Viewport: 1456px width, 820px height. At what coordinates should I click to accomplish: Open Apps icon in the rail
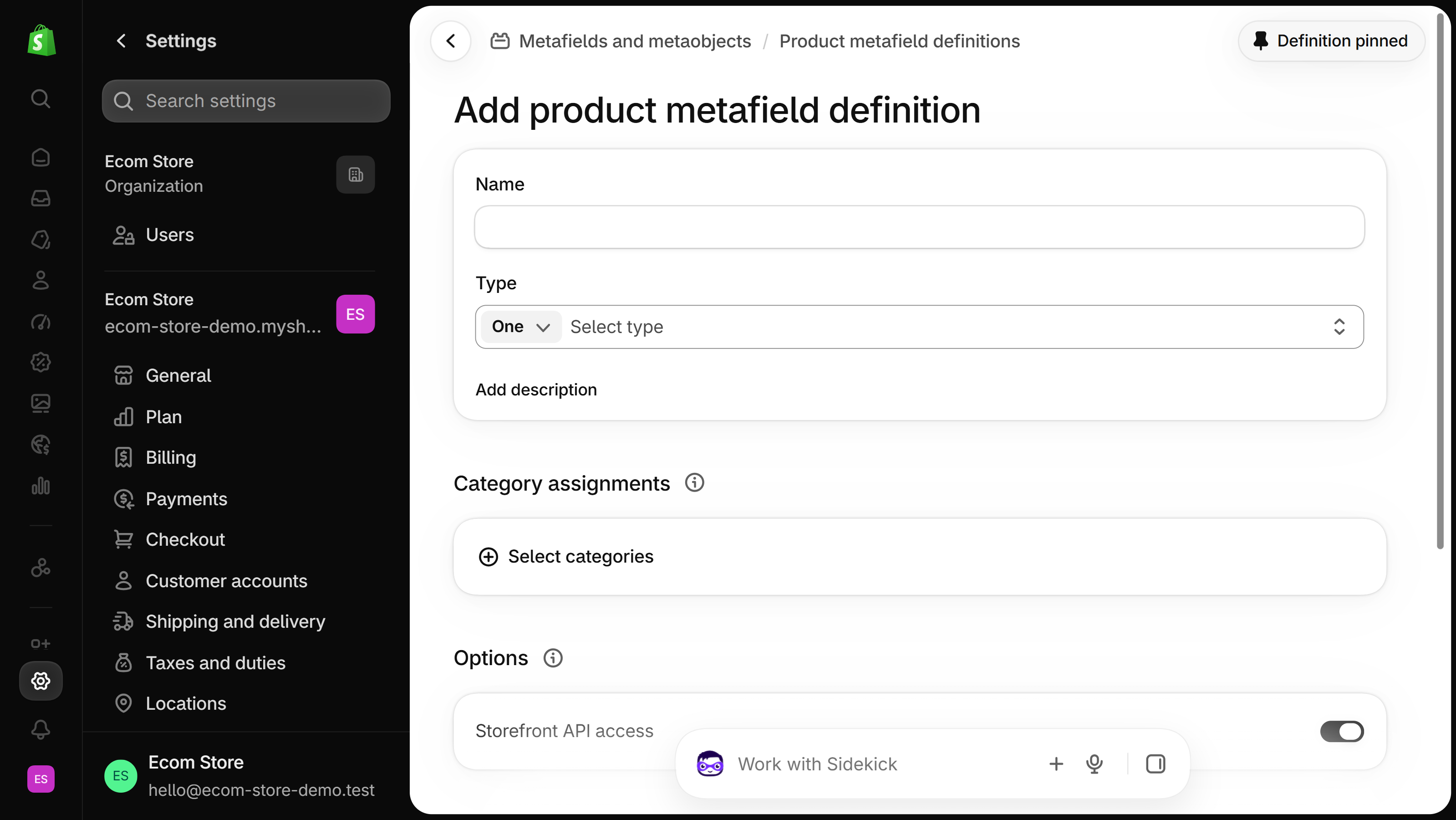tap(41, 567)
